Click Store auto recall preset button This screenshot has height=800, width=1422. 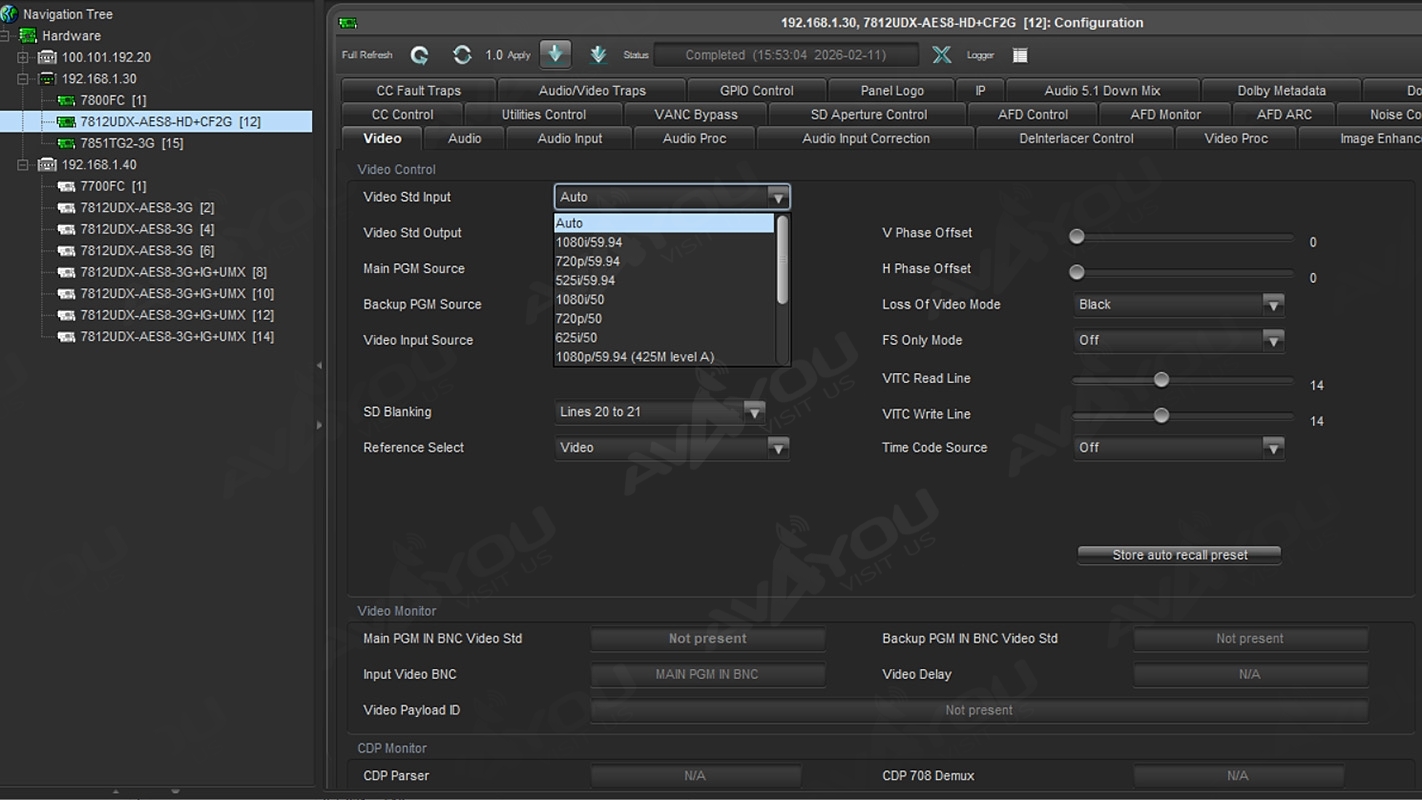pos(1179,555)
